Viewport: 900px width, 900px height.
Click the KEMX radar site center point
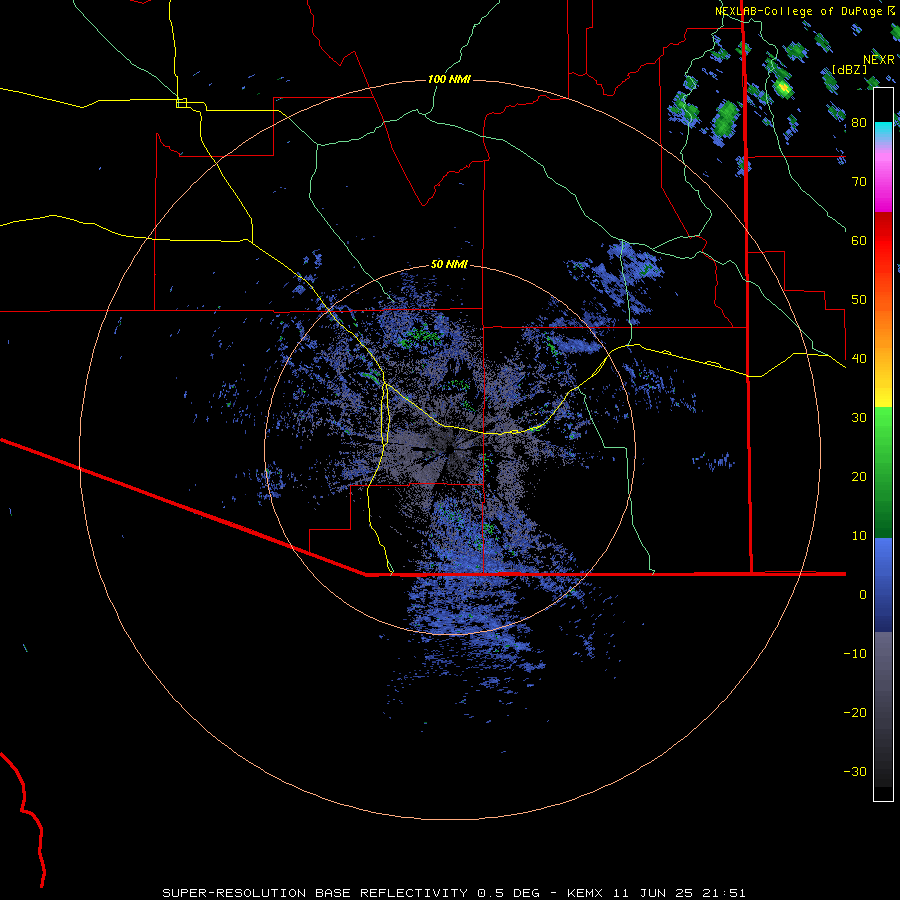pos(449,450)
